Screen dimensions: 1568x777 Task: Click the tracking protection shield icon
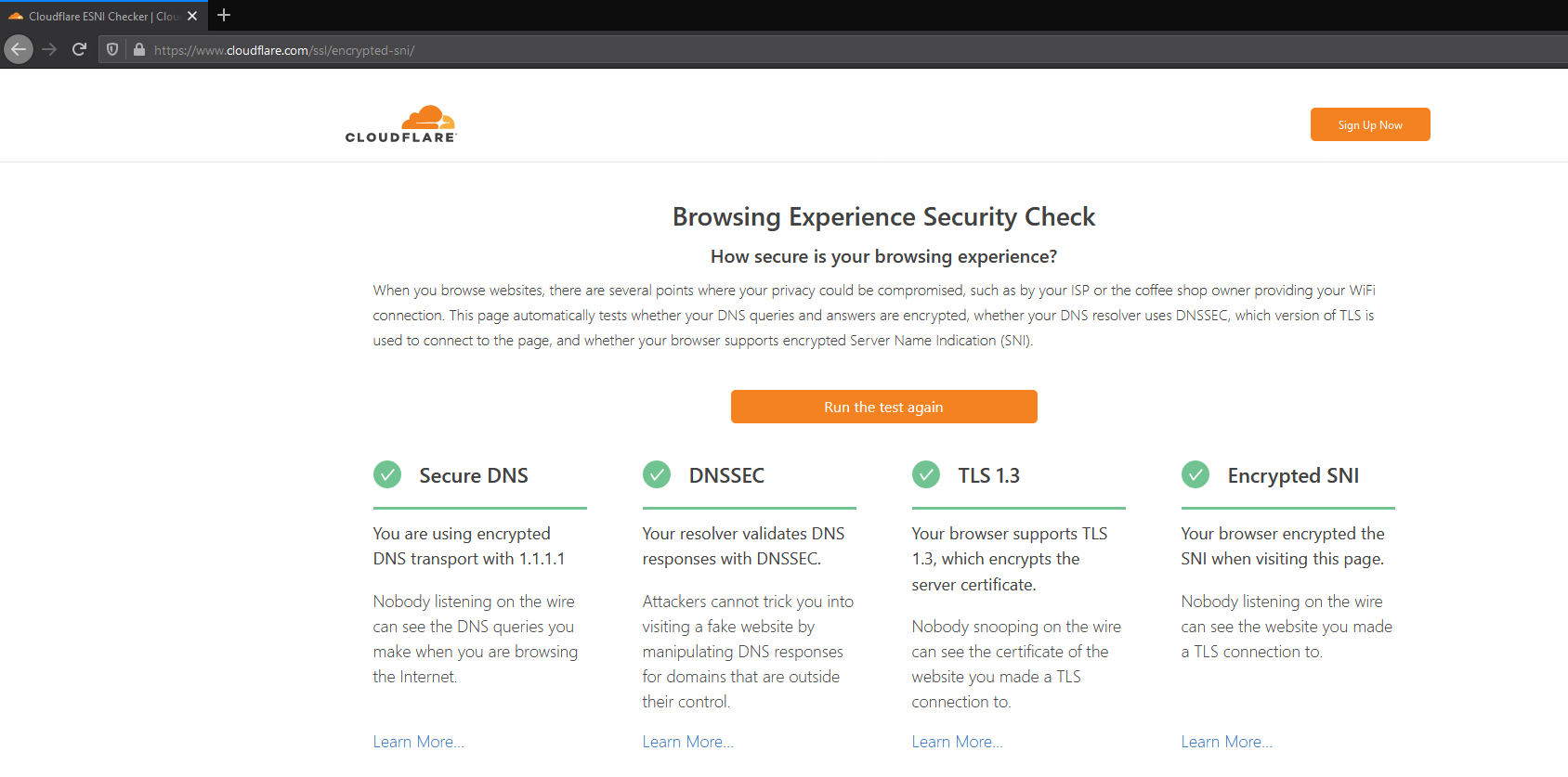[x=112, y=49]
